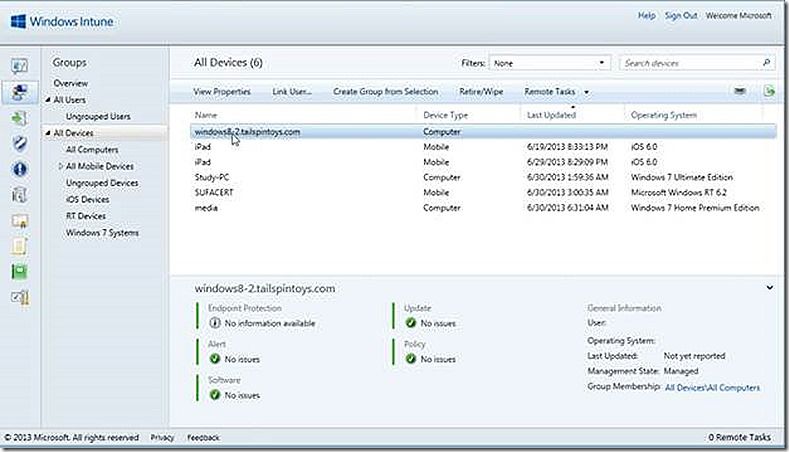Screen dimensions: 789x452
Task: Click the green check under Software
Action: [215, 395]
